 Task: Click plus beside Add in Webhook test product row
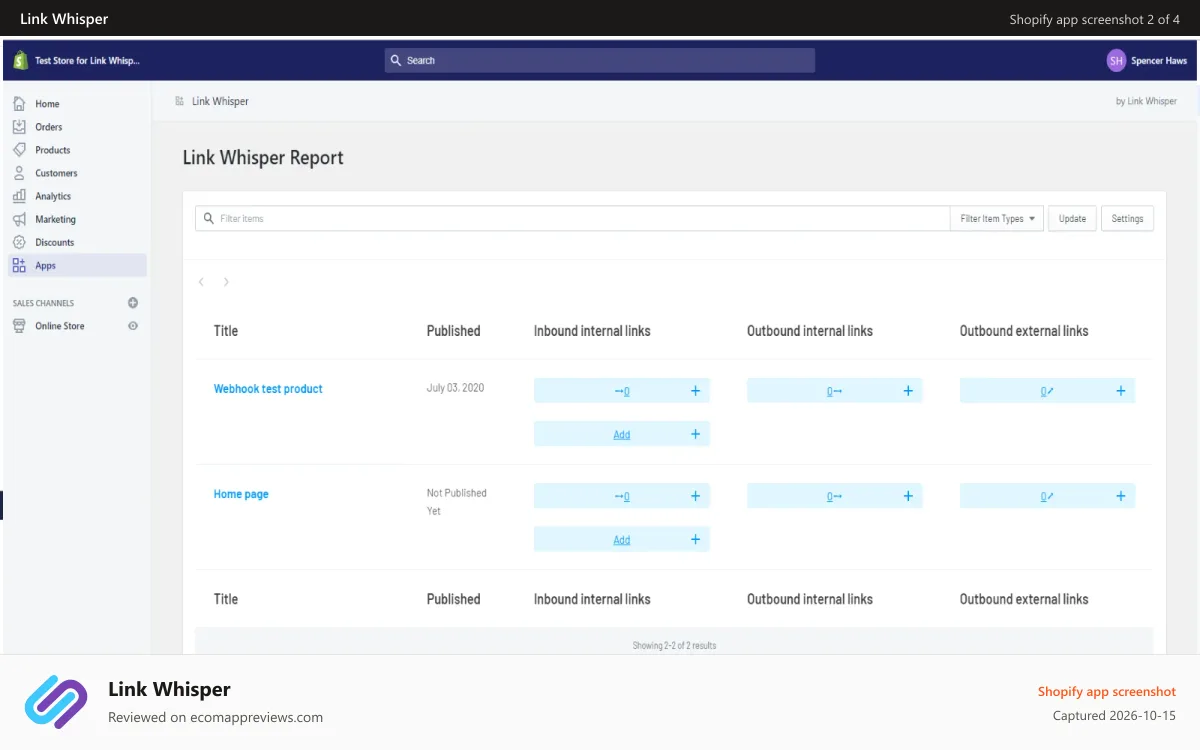696,434
